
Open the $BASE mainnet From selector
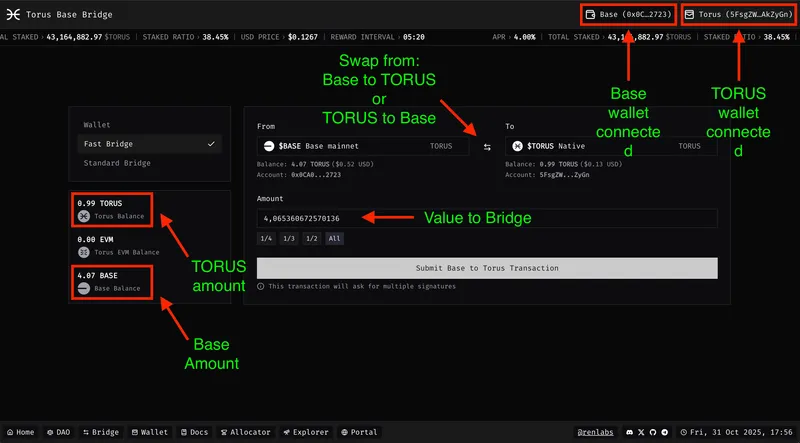[362, 146]
